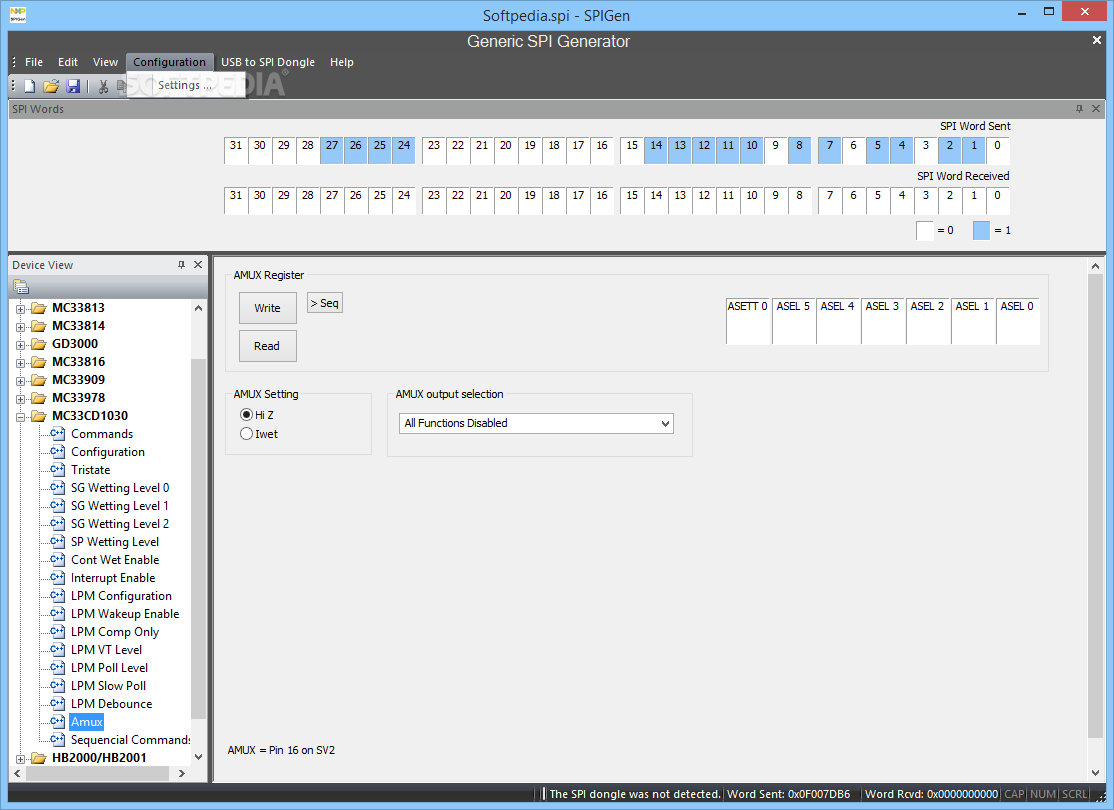
Task: Toggle SPI Word Sent bit 31
Action: pos(236,150)
